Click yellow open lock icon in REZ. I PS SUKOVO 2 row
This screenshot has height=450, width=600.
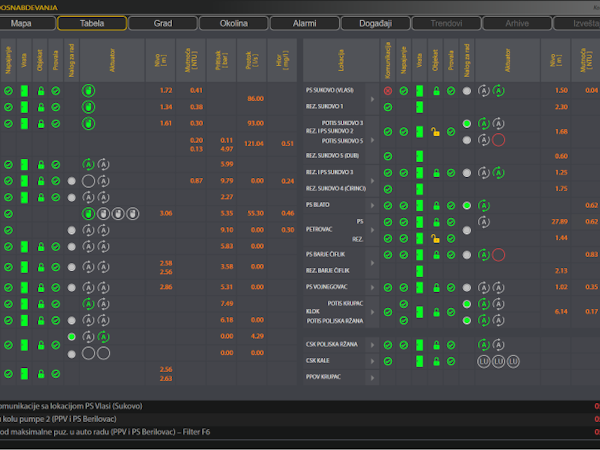[435, 132]
